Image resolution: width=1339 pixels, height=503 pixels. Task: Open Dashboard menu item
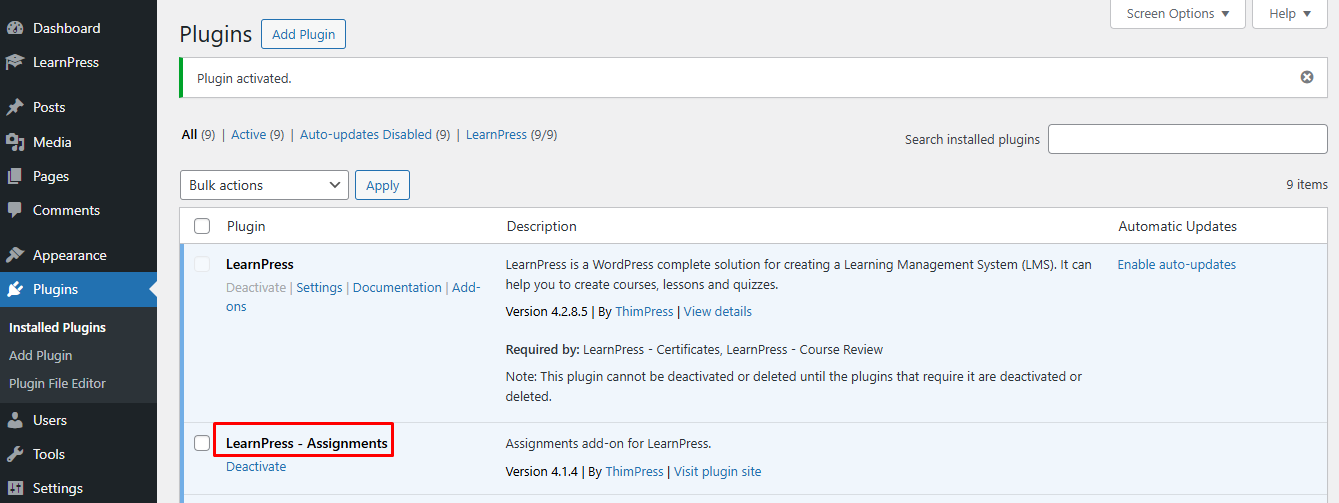(x=78, y=28)
